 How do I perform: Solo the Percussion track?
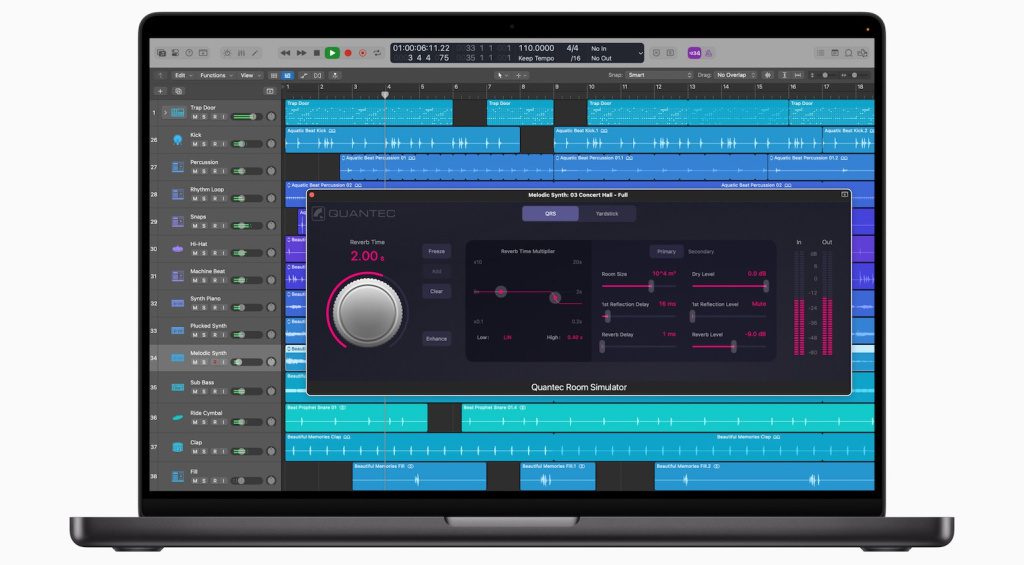click(204, 171)
